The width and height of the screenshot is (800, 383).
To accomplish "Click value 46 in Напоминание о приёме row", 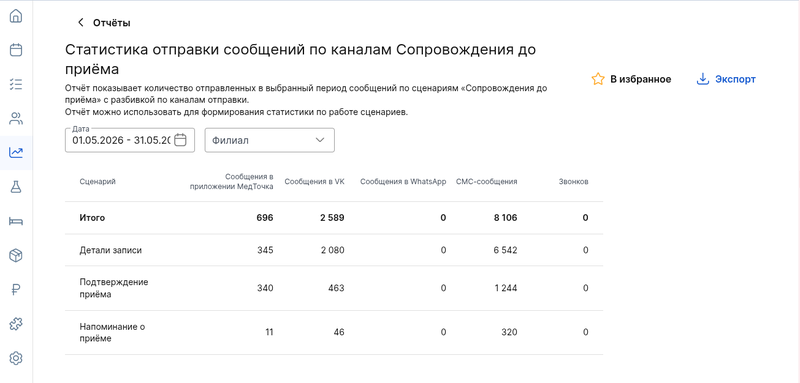I will tap(338, 332).
